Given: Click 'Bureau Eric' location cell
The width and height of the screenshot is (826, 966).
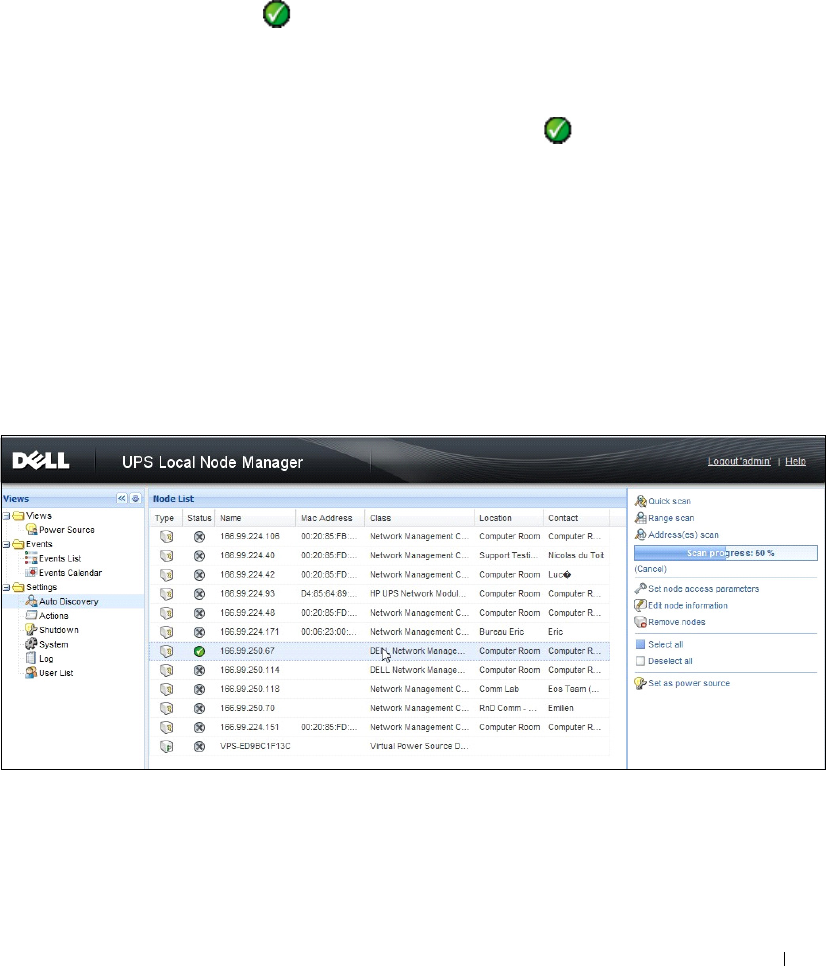Looking at the screenshot, I should point(501,631).
